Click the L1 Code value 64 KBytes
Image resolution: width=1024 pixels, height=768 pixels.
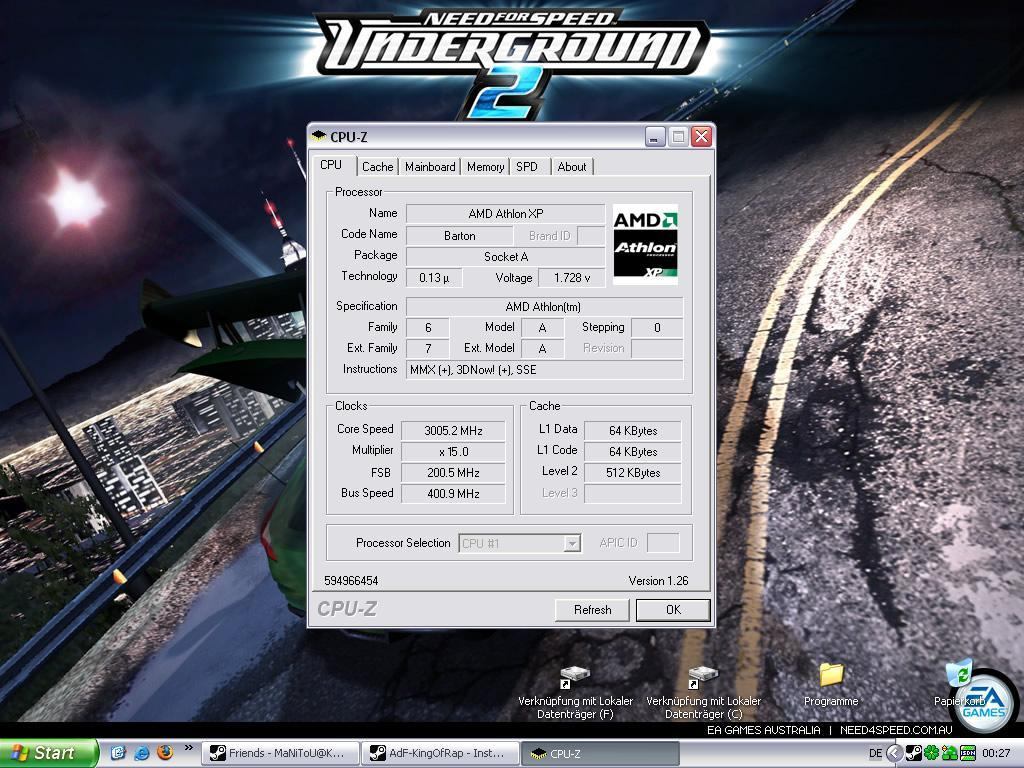633,451
